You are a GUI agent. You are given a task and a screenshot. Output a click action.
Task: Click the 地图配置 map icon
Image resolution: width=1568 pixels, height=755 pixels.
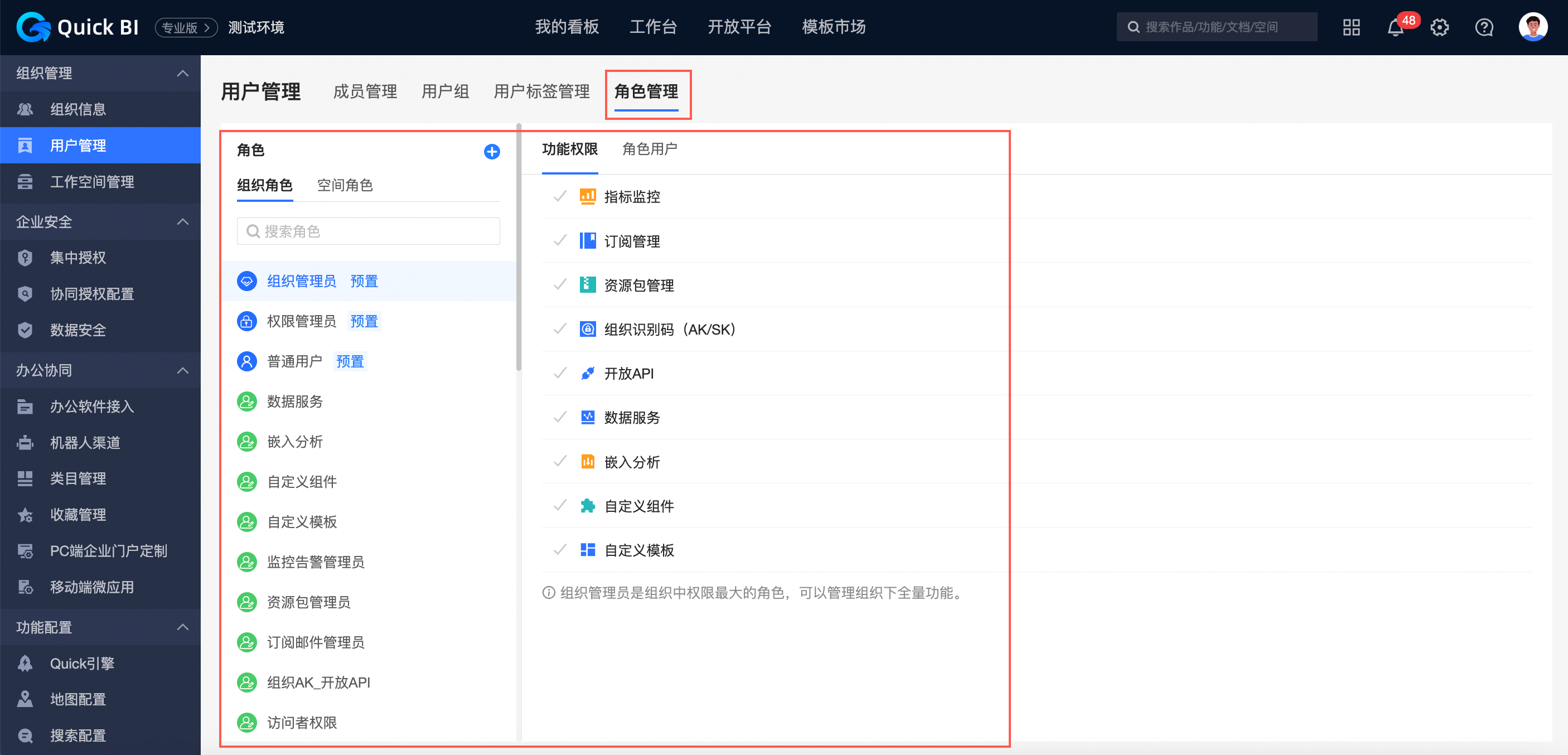click(25, 699)
